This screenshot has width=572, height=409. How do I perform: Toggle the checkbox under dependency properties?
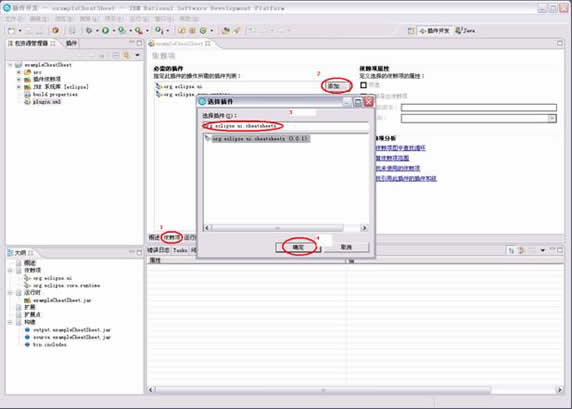tap(363, 85)
